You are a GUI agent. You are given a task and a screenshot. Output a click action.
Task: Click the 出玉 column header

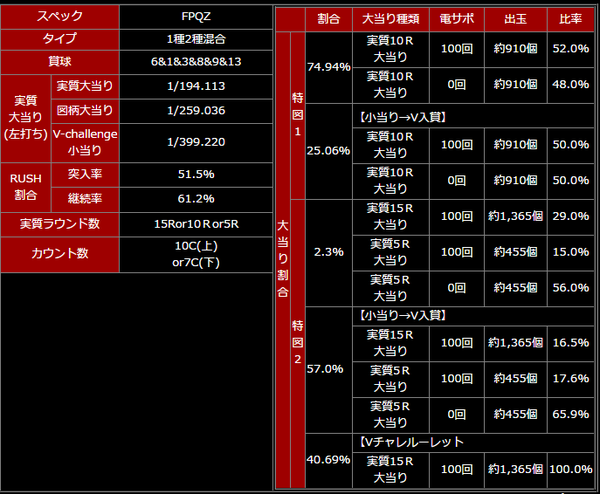pyautogui.click(x=516, y=19)
